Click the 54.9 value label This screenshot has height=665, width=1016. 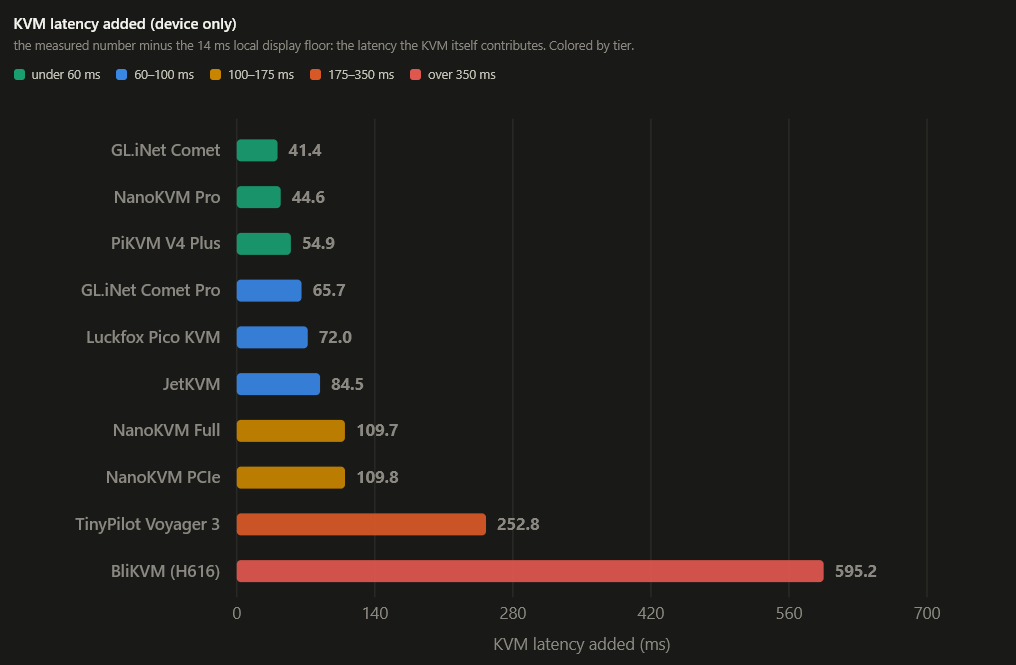coord(318,244)
